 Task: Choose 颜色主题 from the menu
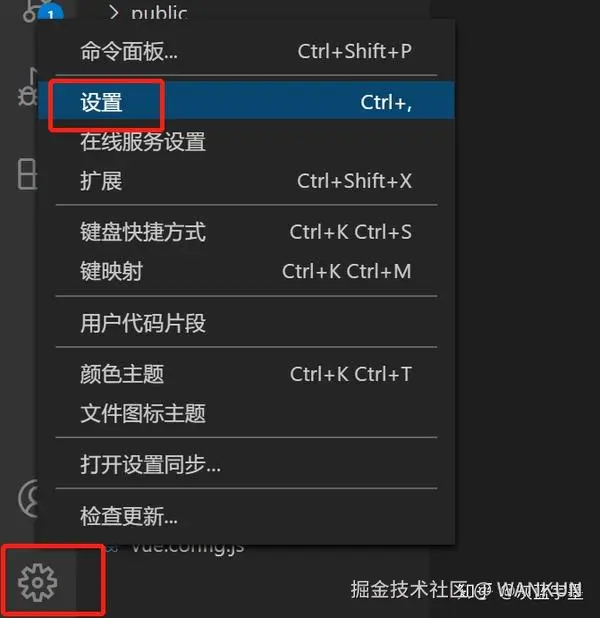(x=246, y=374)
